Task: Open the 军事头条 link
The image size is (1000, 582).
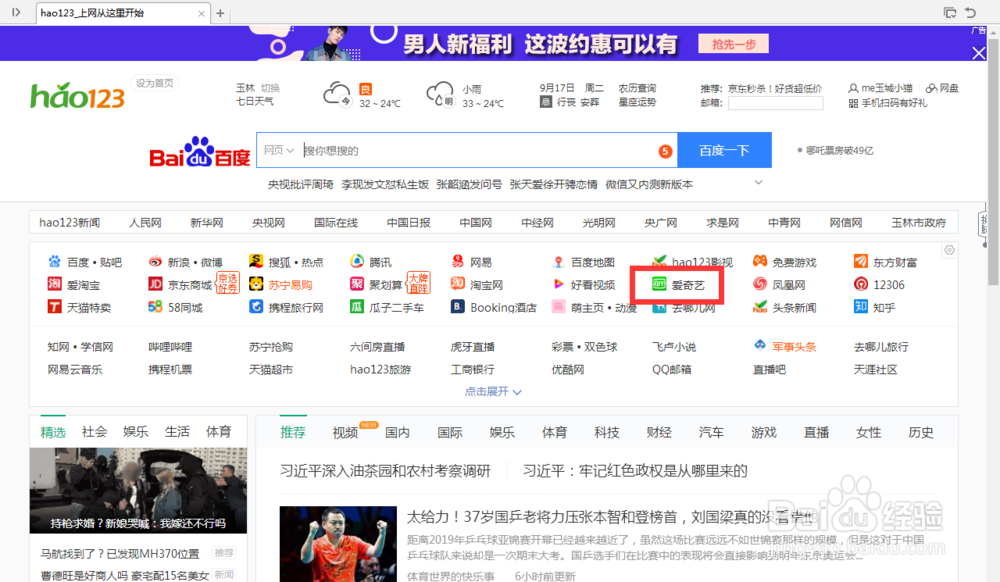Action: tap(794, 347)
